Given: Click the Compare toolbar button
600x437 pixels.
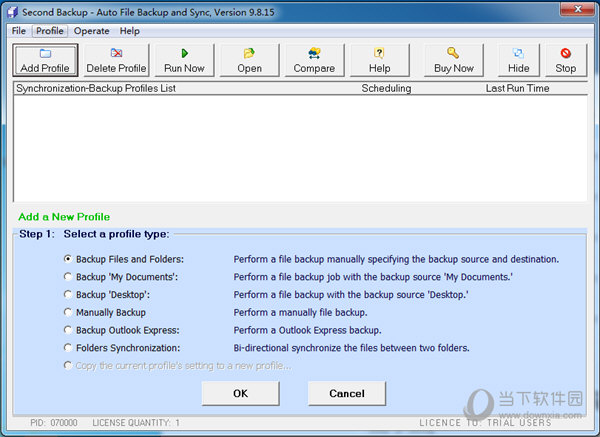Looking at the screenshot, I should 314,60.
